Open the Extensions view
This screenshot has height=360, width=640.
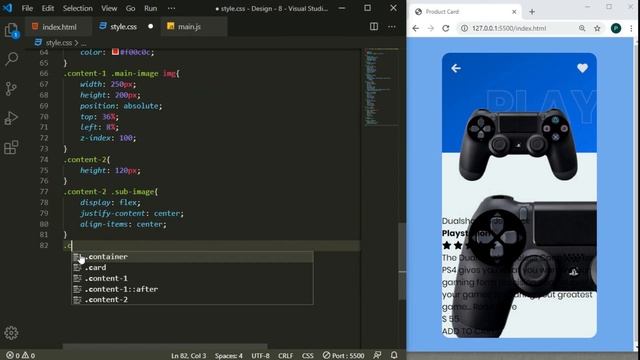(11, 147)
